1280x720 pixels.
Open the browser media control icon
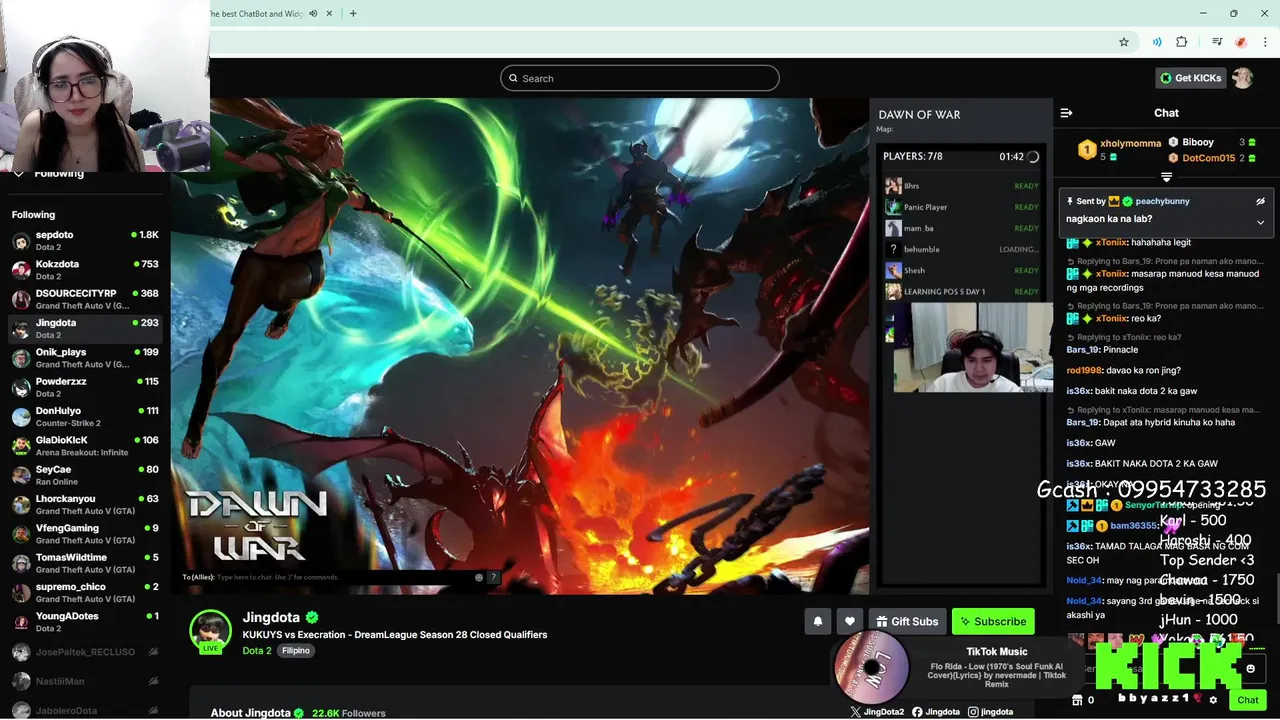coord(1217,42)
